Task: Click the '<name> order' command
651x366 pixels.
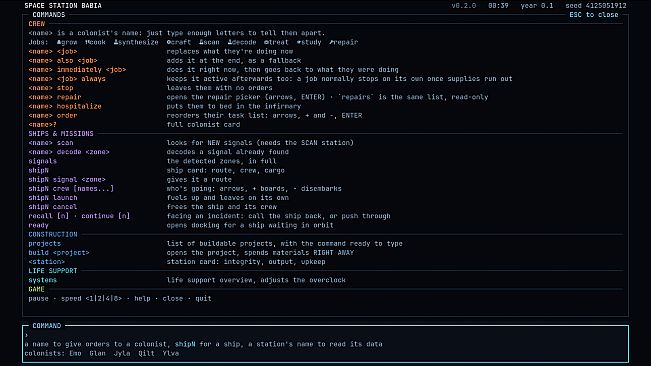Action: (53, 115)
